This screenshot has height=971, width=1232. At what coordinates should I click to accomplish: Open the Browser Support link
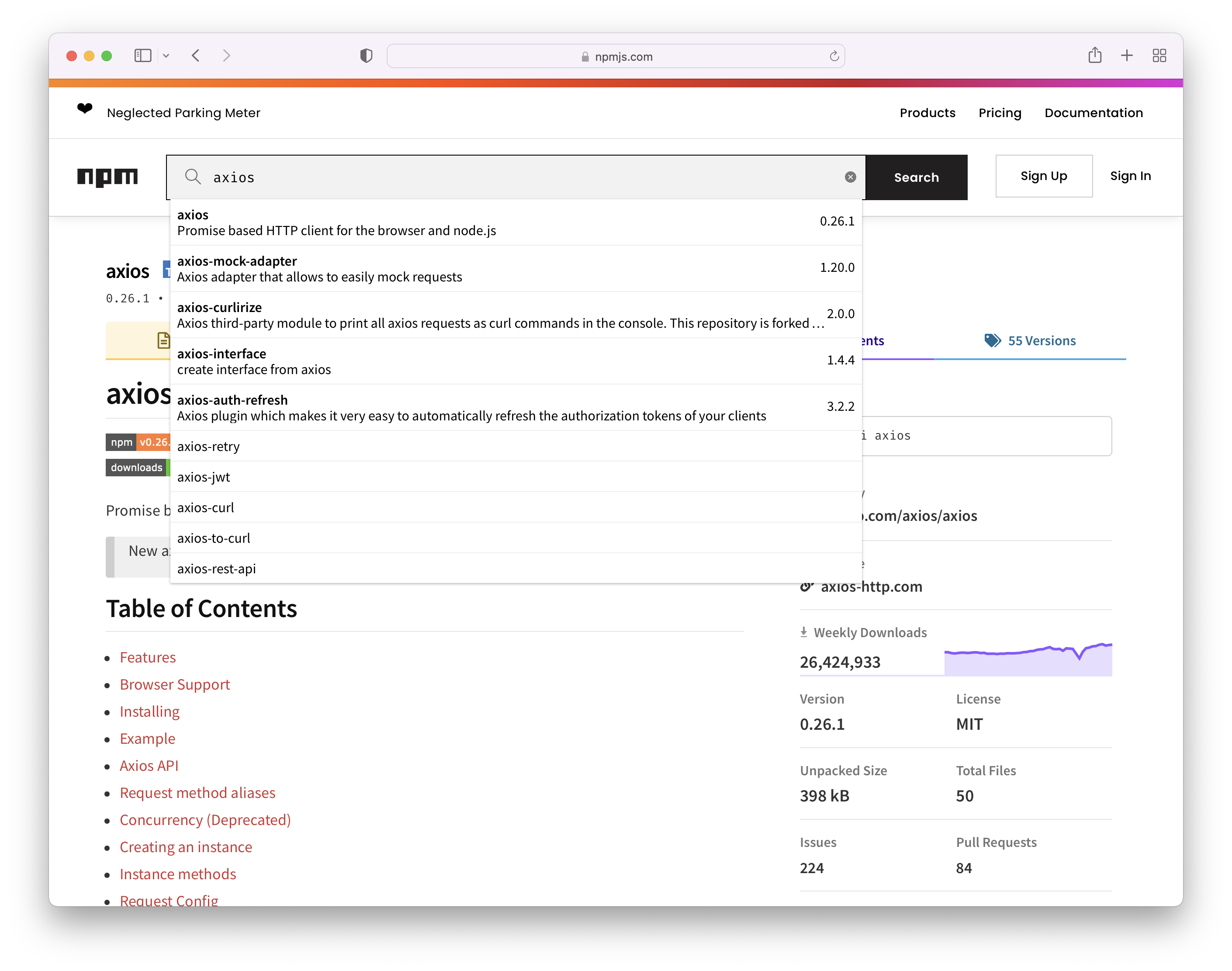pos(174,684)
